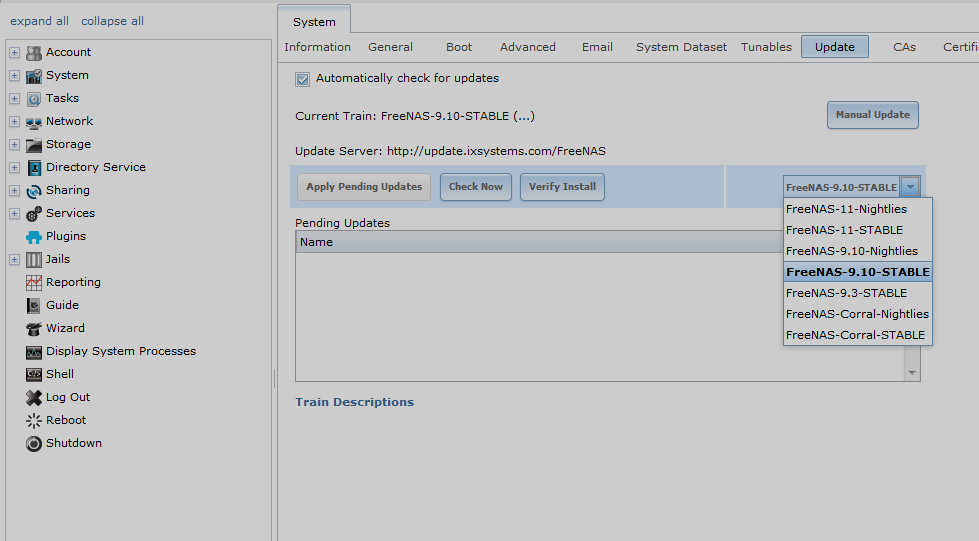The width and height of the screenshot is (979, 541).
Task: Click the Network icon
Action: point(34,122)
